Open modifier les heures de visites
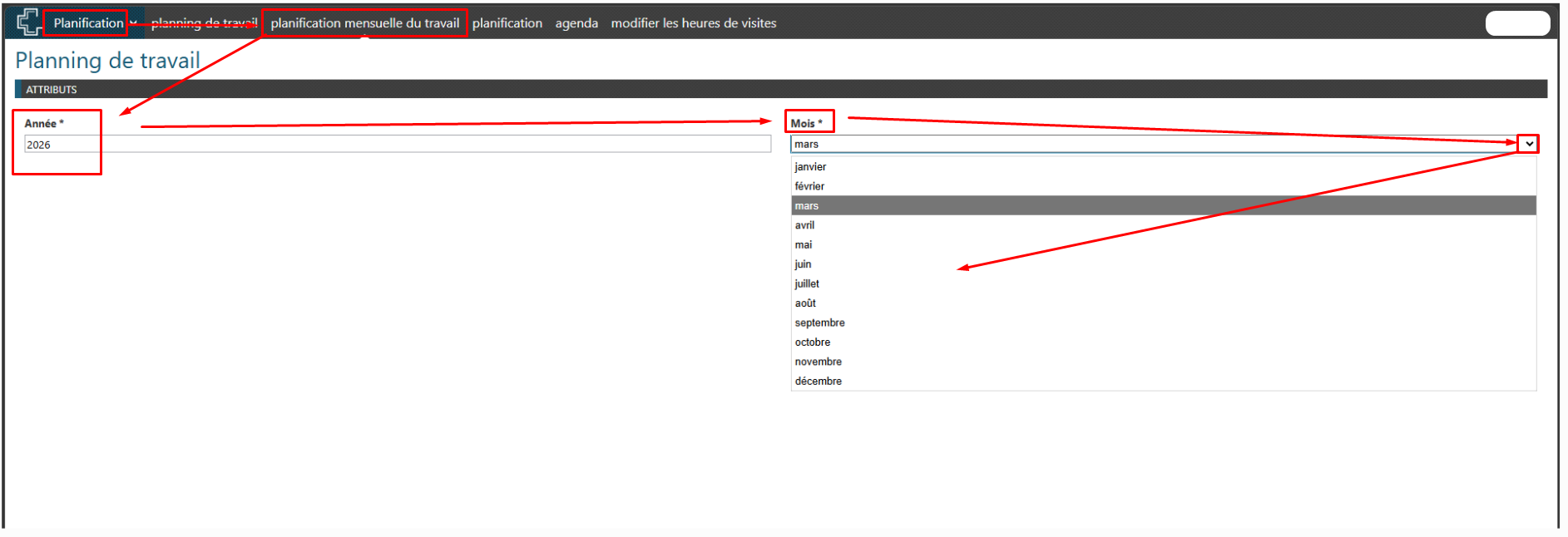 pyautogui.click(x=694, y=23)
